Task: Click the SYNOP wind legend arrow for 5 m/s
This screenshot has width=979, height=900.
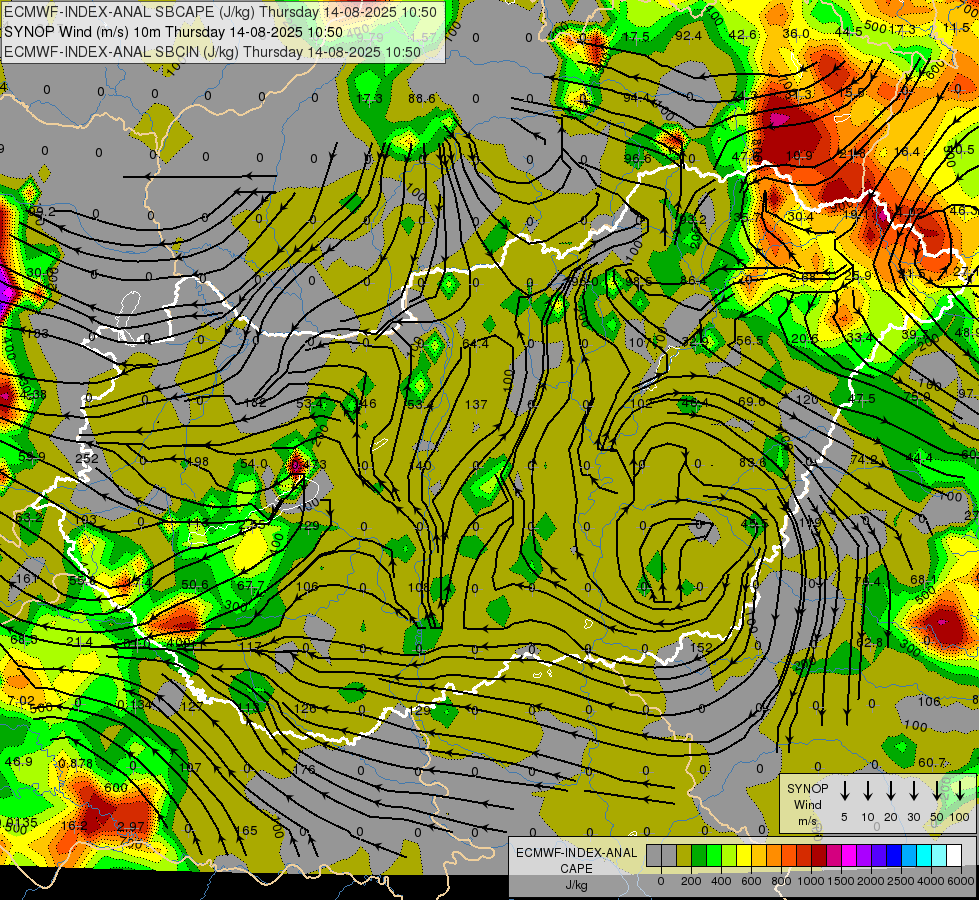Action: tap(844, 791)
